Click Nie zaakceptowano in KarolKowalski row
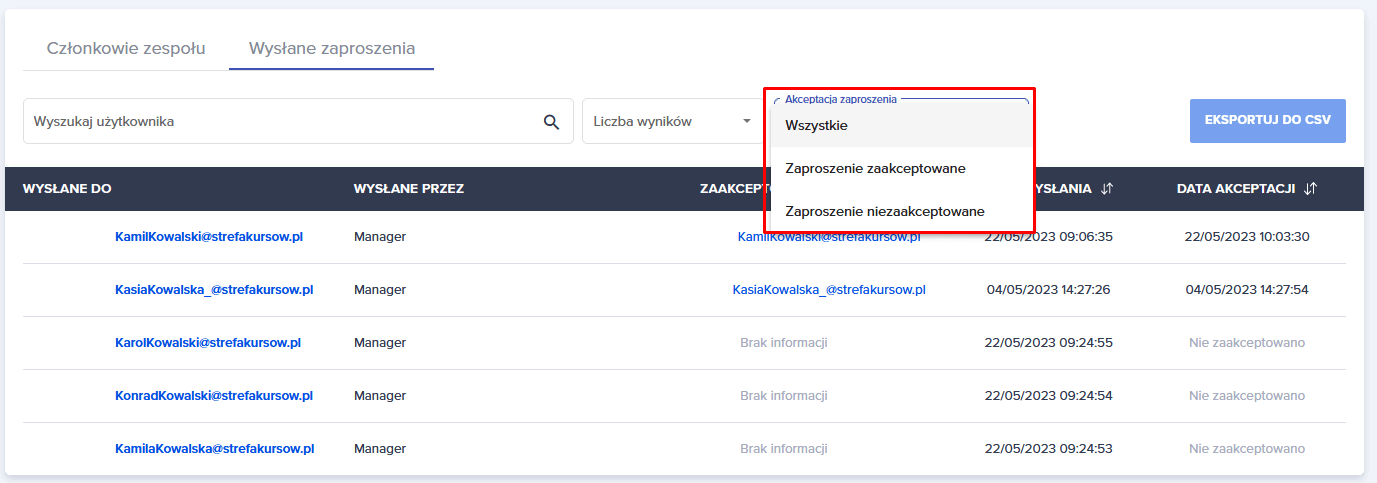1377x483 pixels. [x=1246, y=343]
